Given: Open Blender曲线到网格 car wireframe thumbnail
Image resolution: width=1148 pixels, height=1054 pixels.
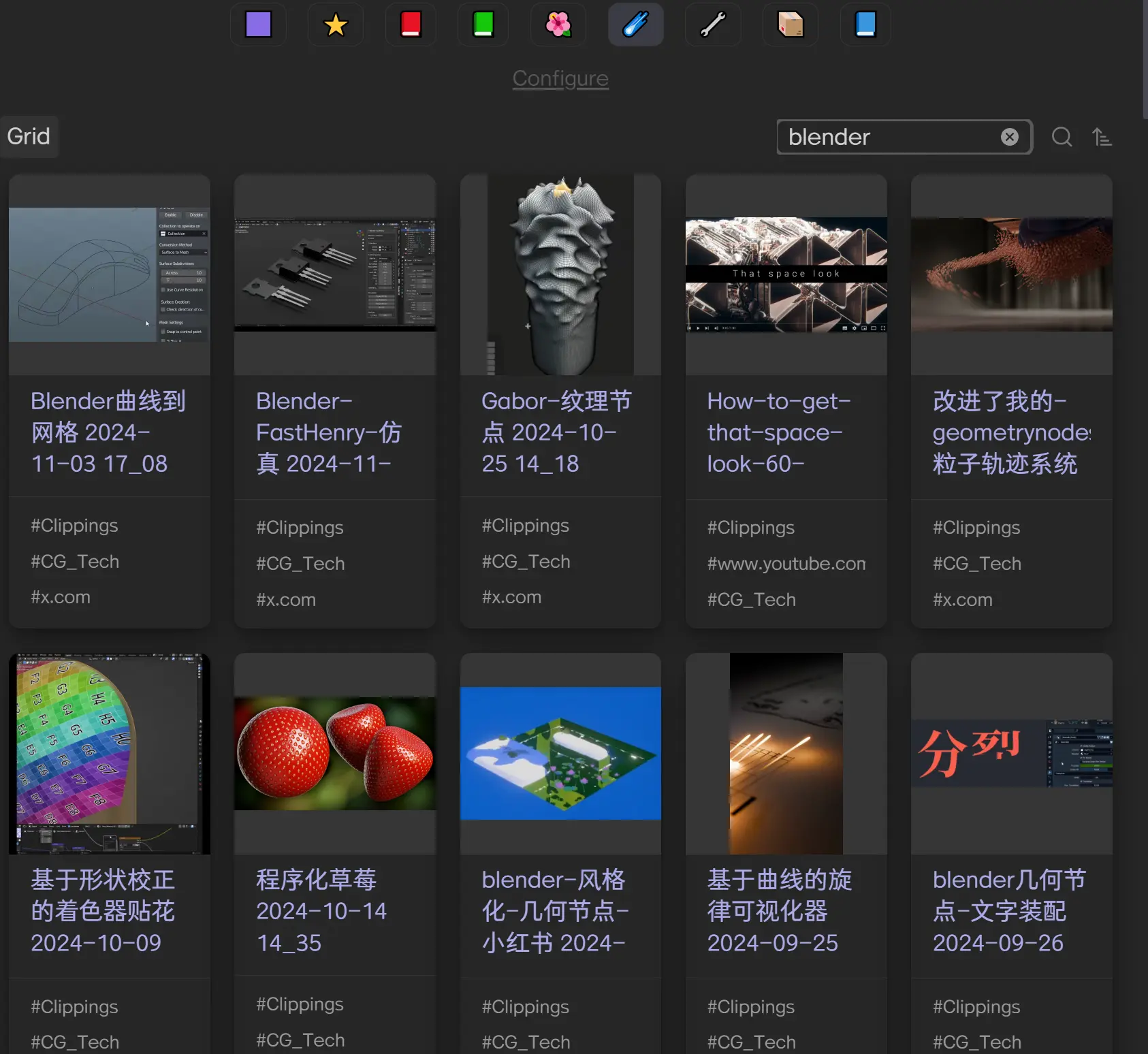Looking at the screenshot, I should tap(110, 274).
